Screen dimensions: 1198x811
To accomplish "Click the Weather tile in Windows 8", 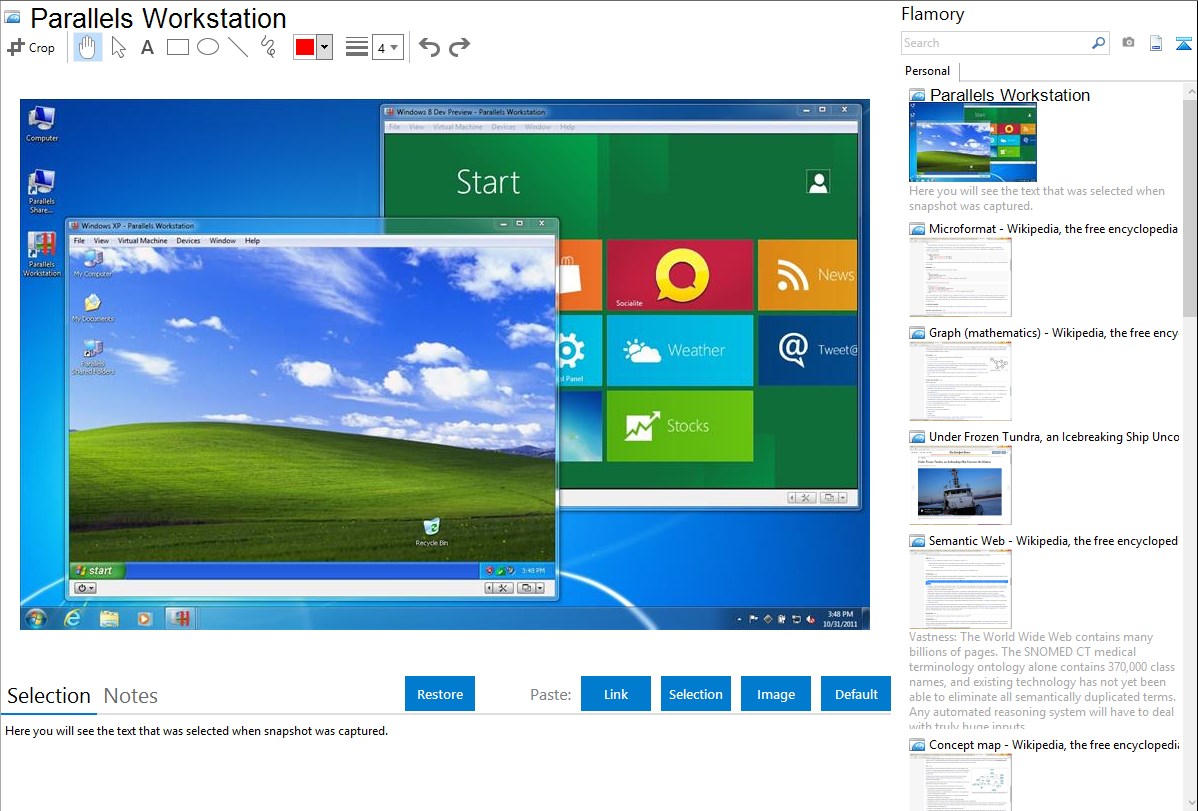I will click(680, 350).
